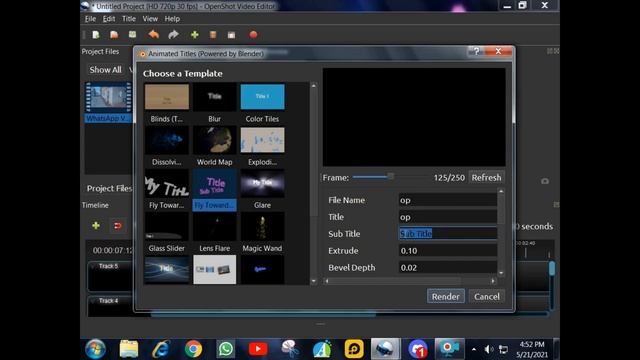Open Google Chrome from the taskbar
Screen dimensions: 640x360
(x=193, y=349)
